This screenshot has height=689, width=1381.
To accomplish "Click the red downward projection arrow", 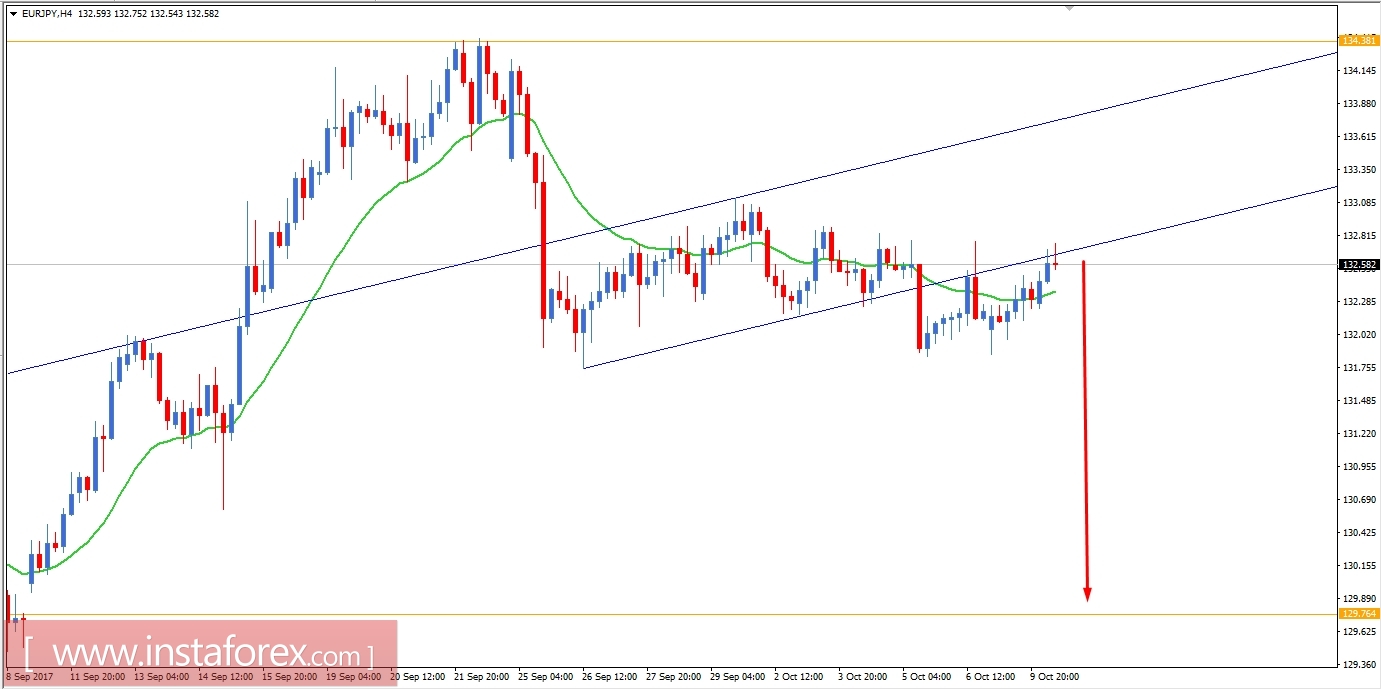I will click(1086, 430).
